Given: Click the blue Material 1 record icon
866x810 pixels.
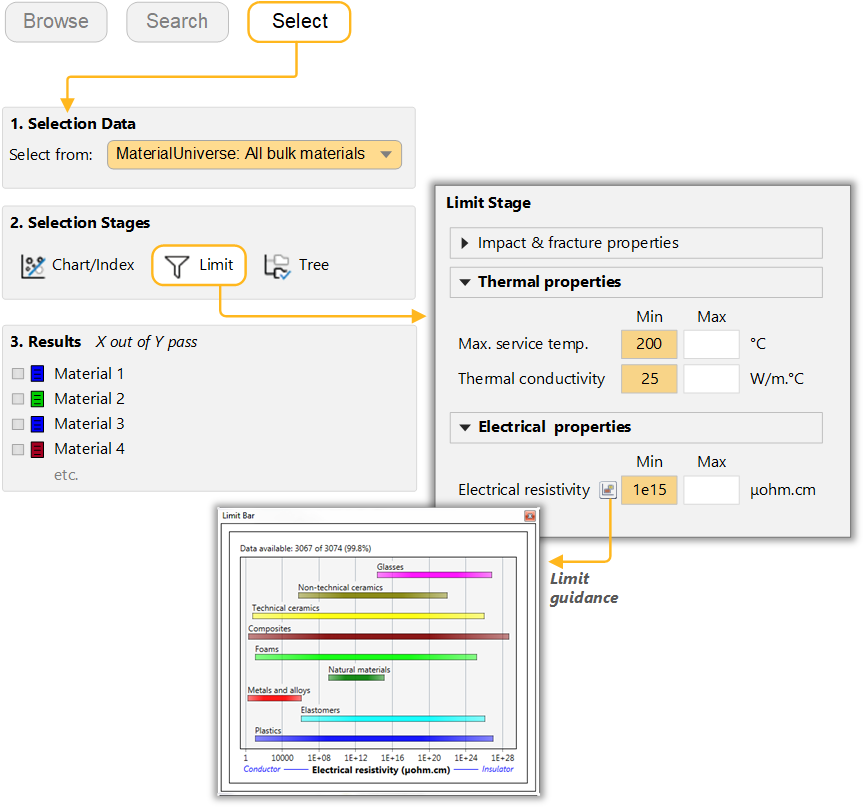Looking at the screenshot, I should coord(37,374).
